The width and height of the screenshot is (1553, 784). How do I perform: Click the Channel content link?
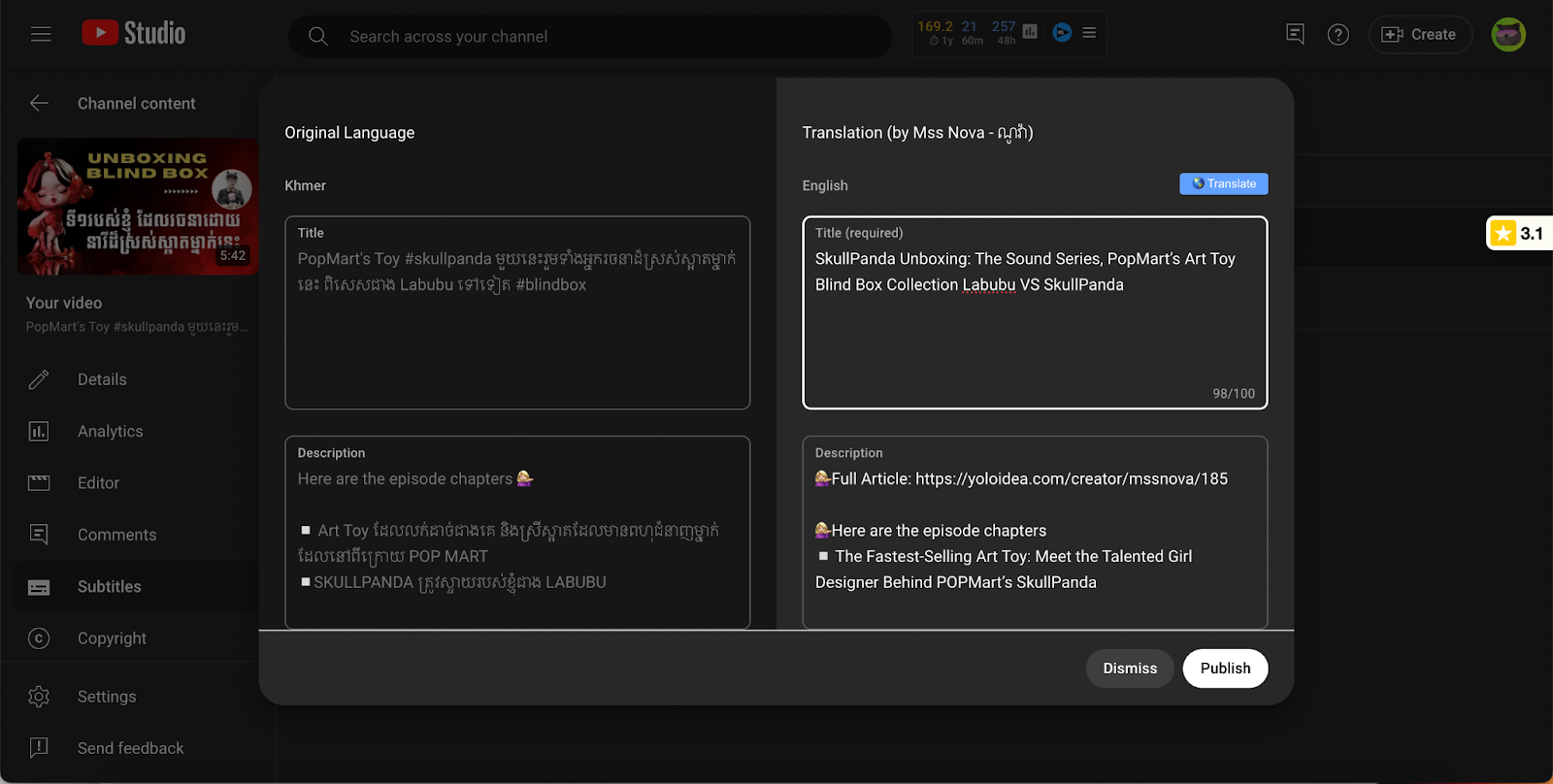tap(137, 104)
